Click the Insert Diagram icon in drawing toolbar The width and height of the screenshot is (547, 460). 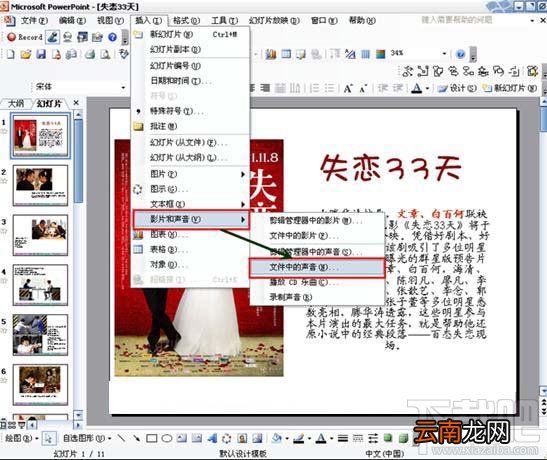[227, 438]
